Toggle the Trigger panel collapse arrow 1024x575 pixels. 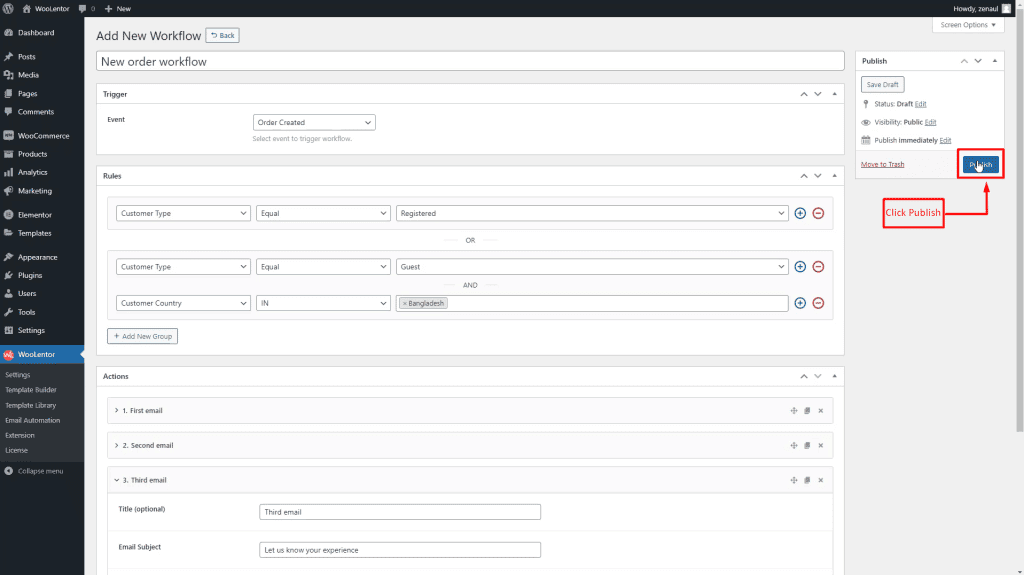click(833, 94)
